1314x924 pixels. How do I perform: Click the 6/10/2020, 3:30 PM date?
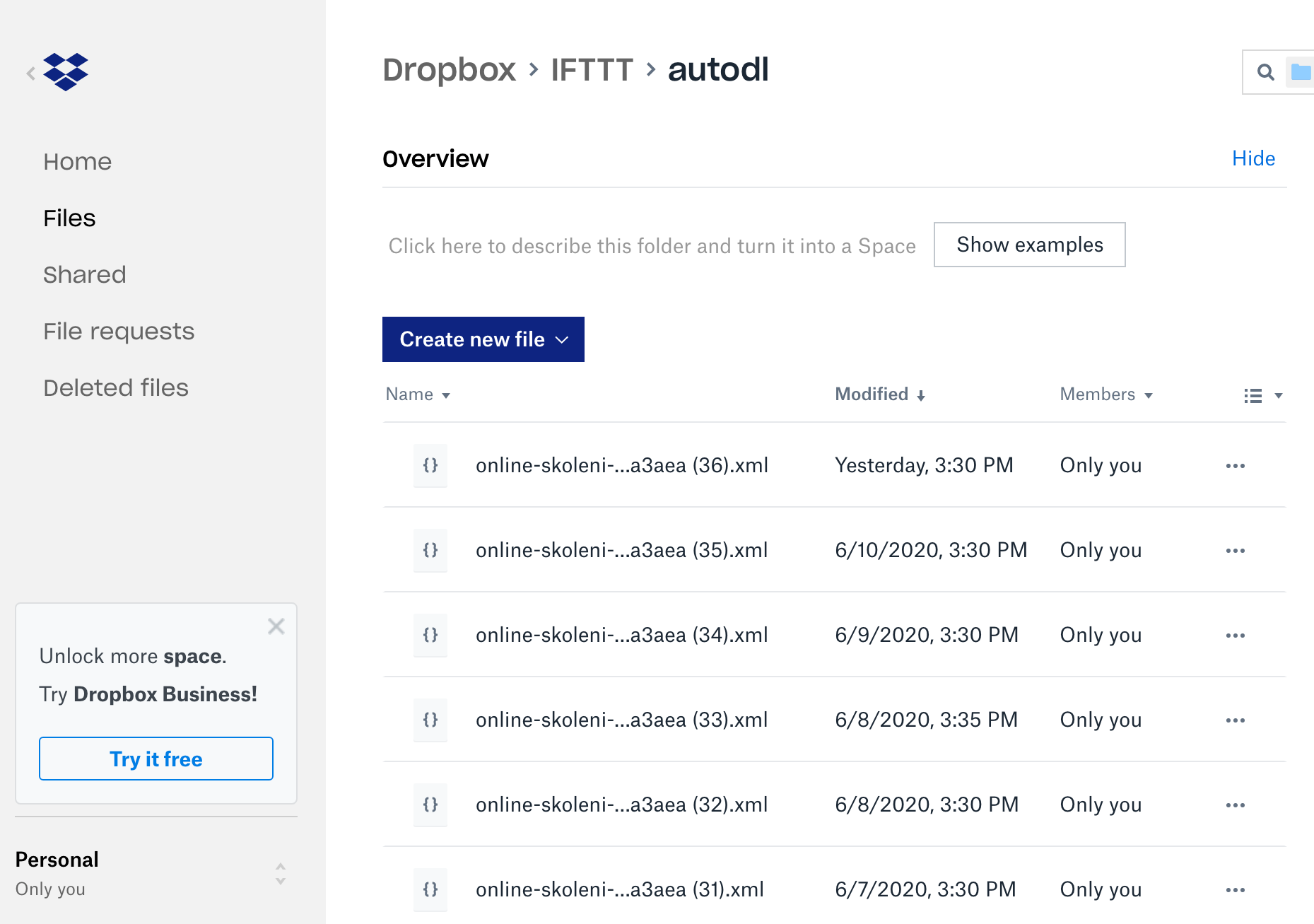[x=931, y=550]
